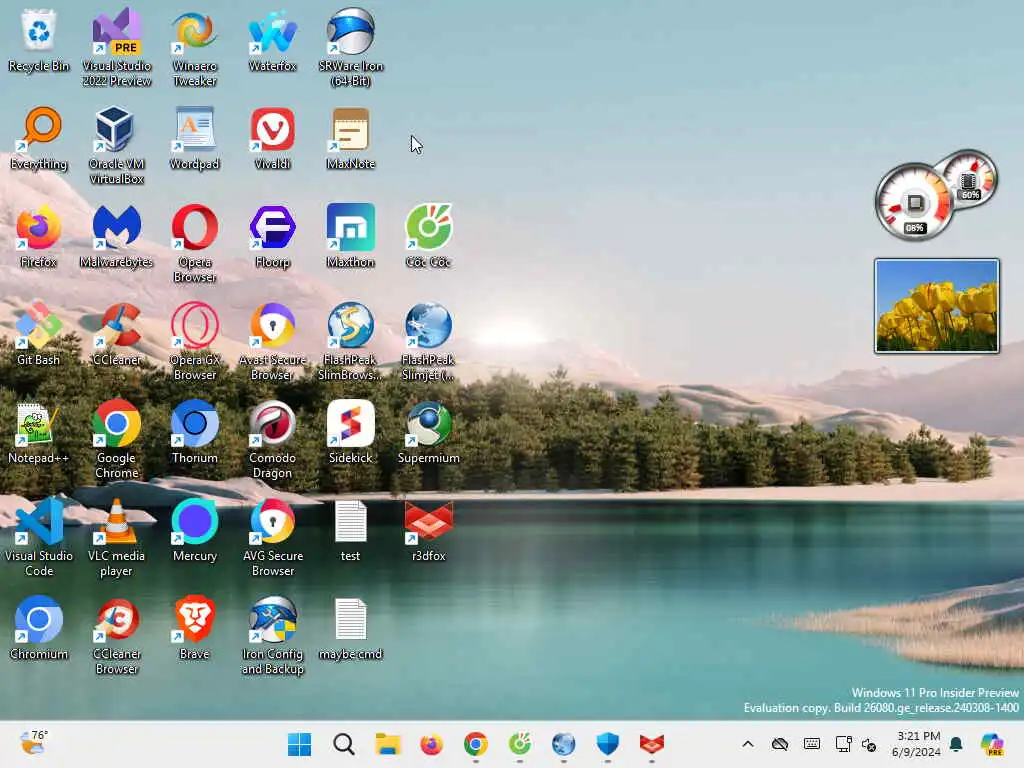The height and width of the screenshot is (768, 1024).
Task: Click the Mercury browser desktop icon
Action: [x=195, y=531]
